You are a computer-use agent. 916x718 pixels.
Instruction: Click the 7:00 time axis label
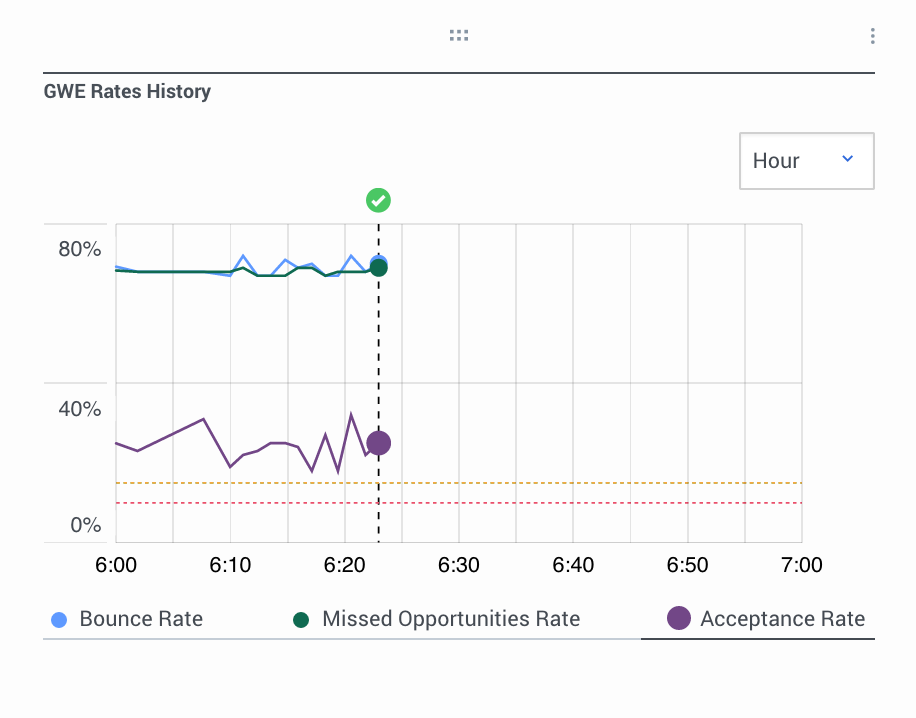[801, 565]
